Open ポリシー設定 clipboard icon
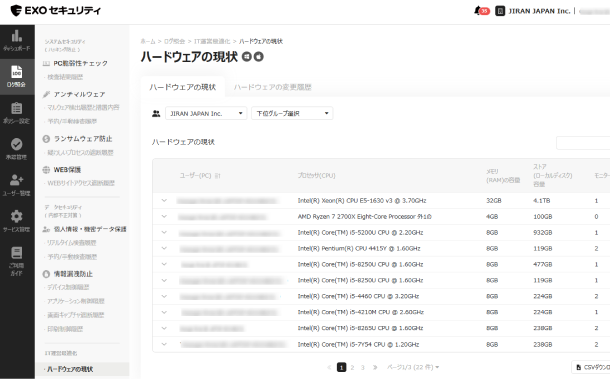This screenshot has width=610, height=380. (x=17, y=108)
